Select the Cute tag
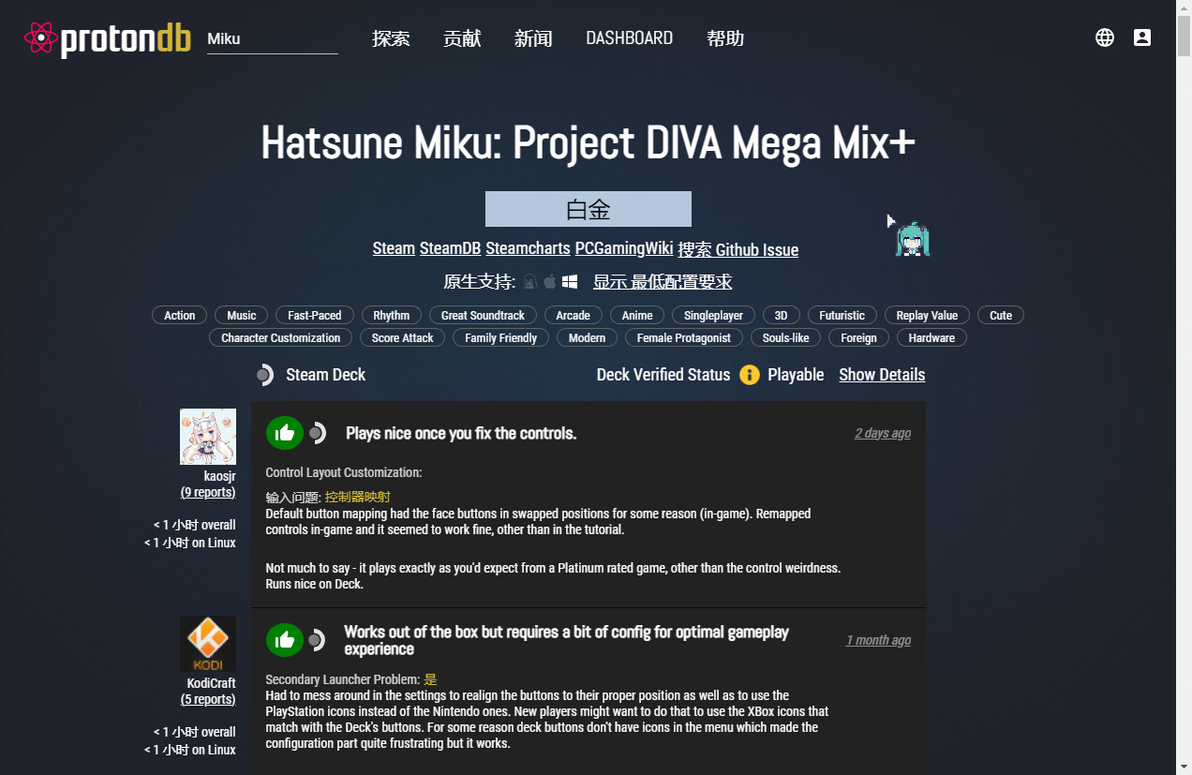The image size is (1192, 775). point(1000,316)
